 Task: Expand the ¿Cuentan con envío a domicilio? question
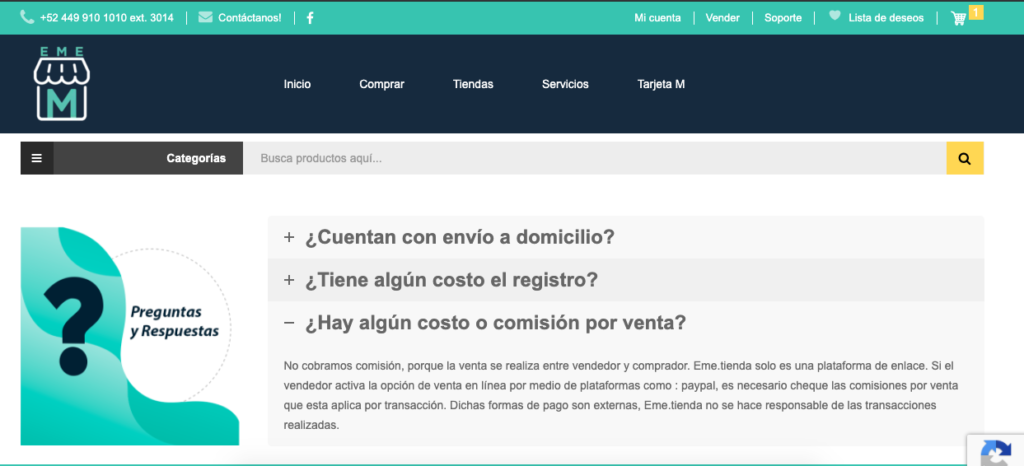(459, 237)
